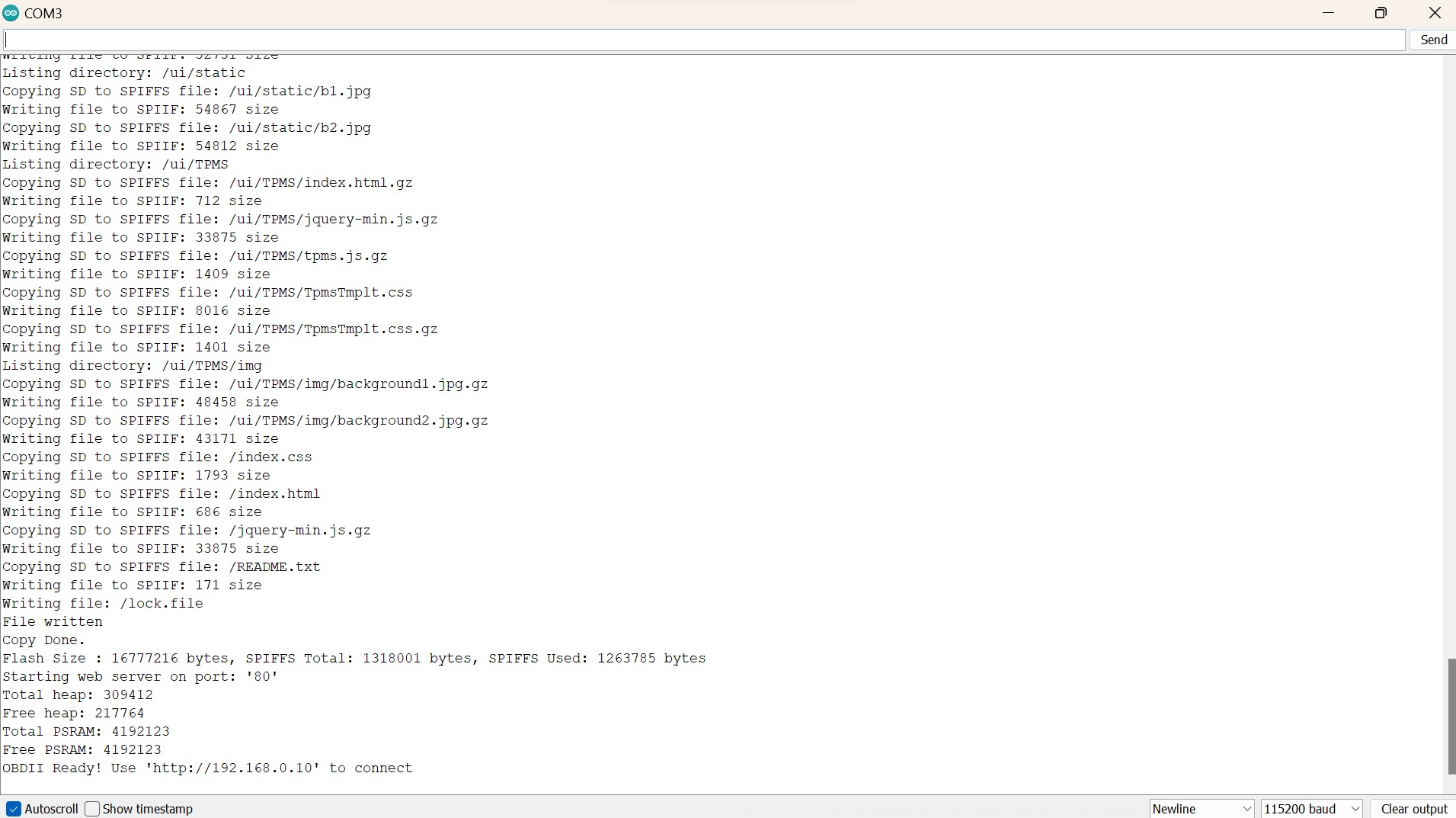Click the 'Writing file to SPIIF: 171 size' line
This screenshot has width=1456, height=818.
pyautogui.click(x=132, y=585)
